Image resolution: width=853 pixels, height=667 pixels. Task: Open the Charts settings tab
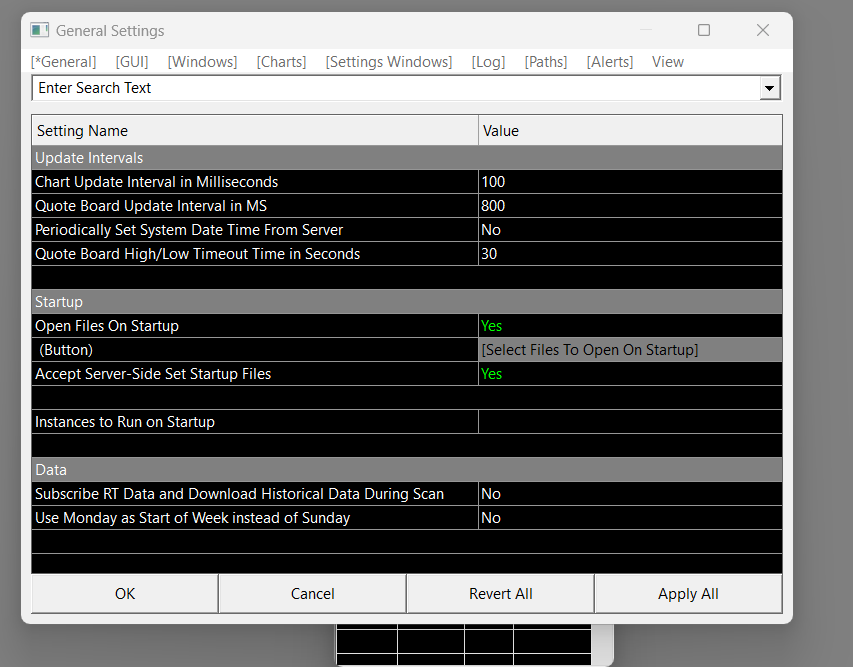(281, 62)
